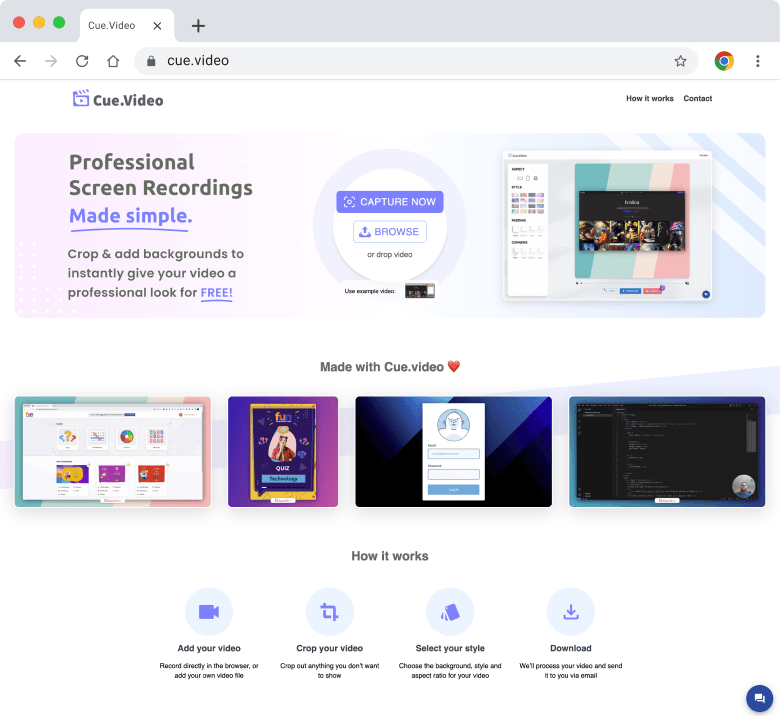780x716 pixels.
Task: Click the browser forward arrow
Action: [x=51, y=61]
